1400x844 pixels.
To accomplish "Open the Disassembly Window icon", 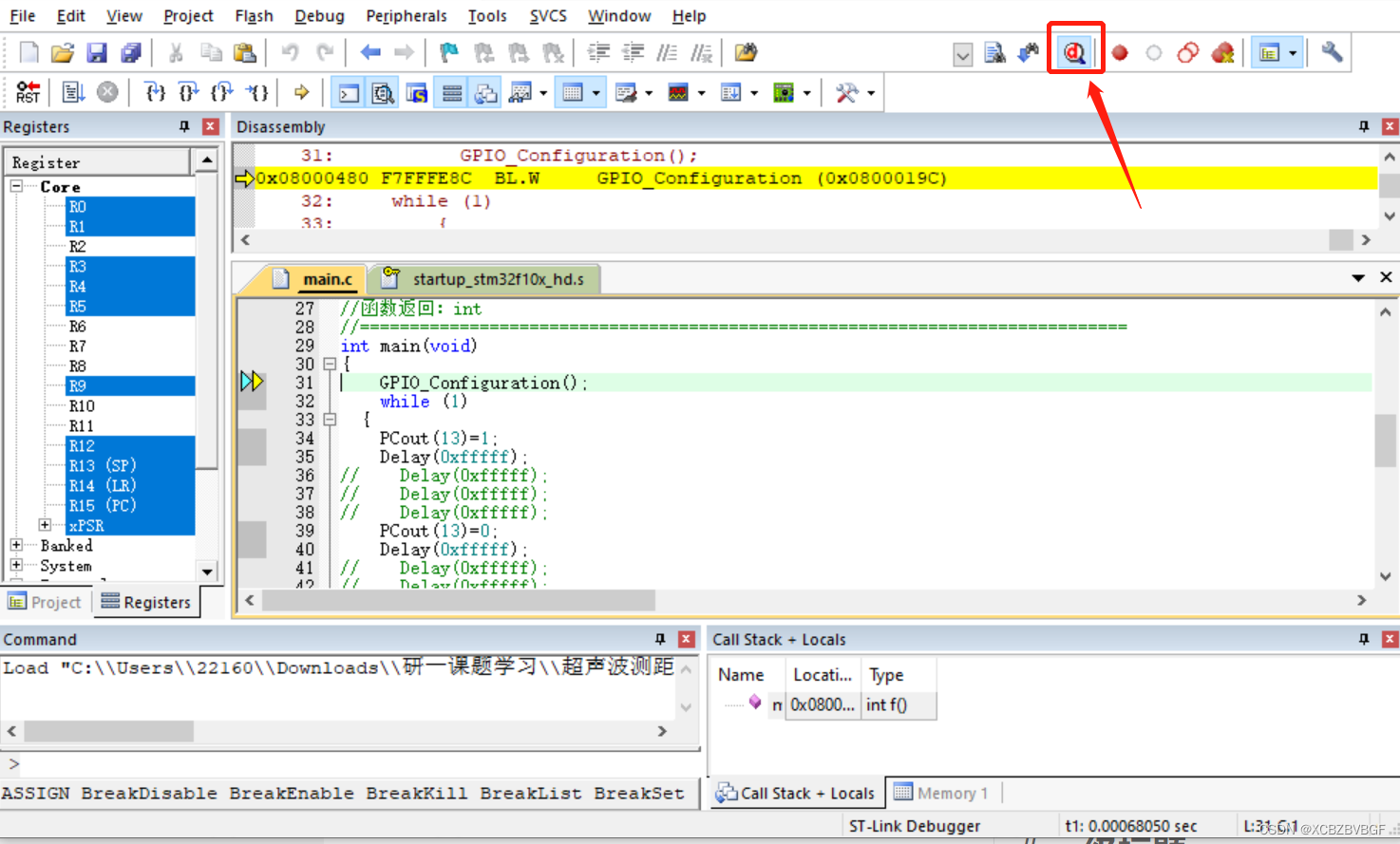I will pyautogui.click(x=382, y=91).
